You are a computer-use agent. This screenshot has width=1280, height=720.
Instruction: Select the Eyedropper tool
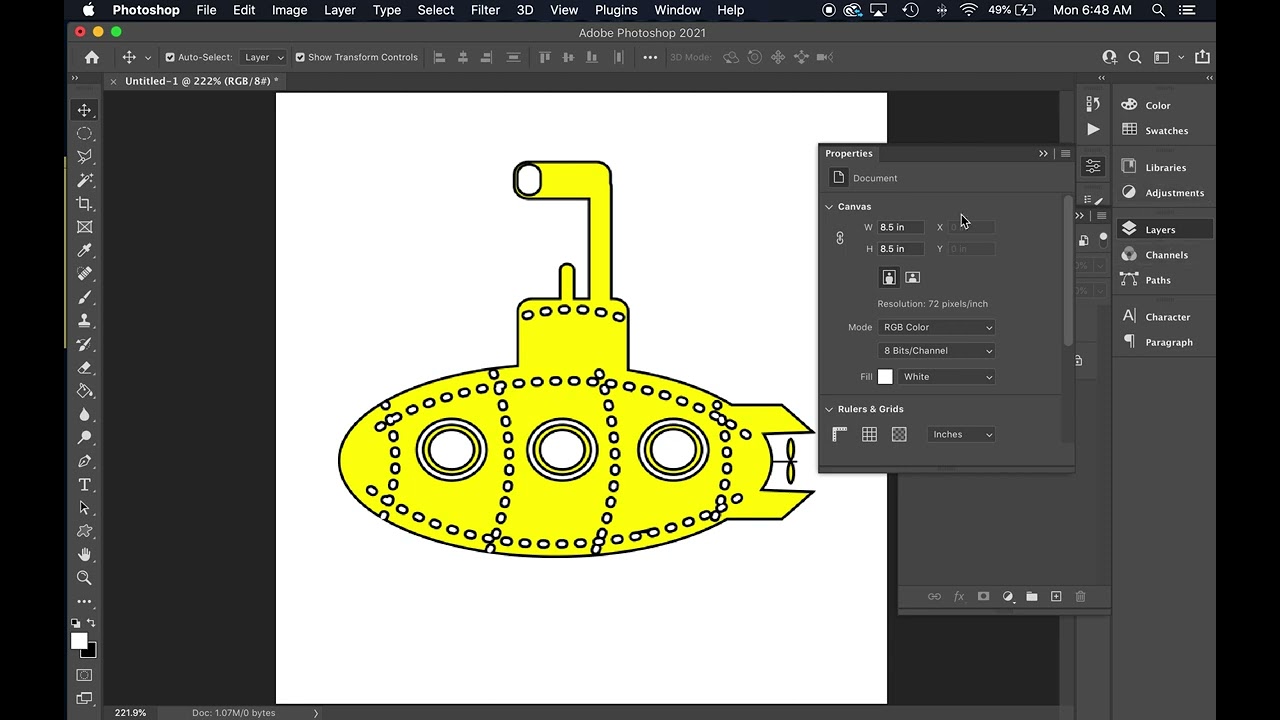tap(85, 250)
